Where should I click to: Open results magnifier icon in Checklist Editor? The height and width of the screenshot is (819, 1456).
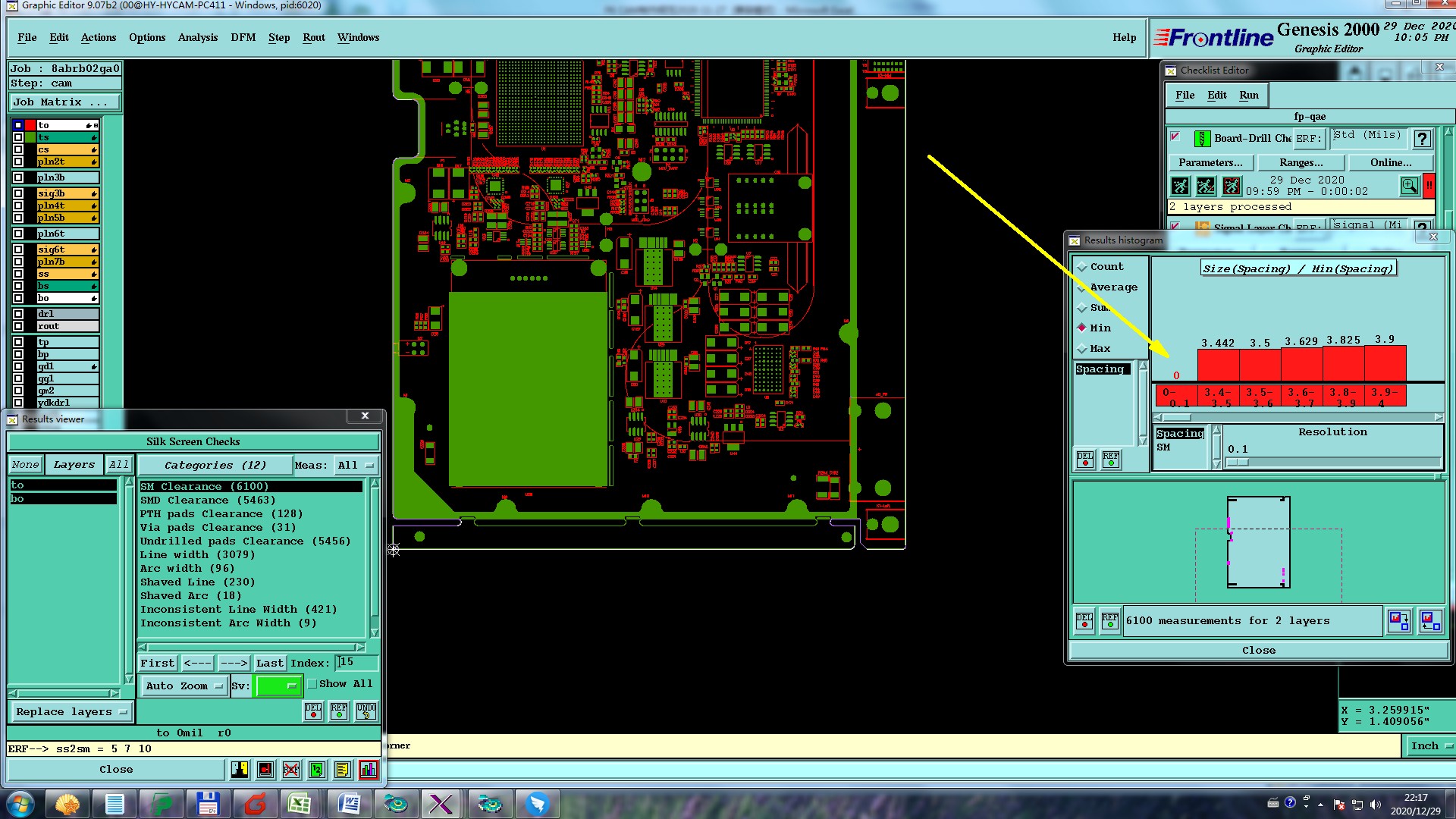tap(1410, 186)
